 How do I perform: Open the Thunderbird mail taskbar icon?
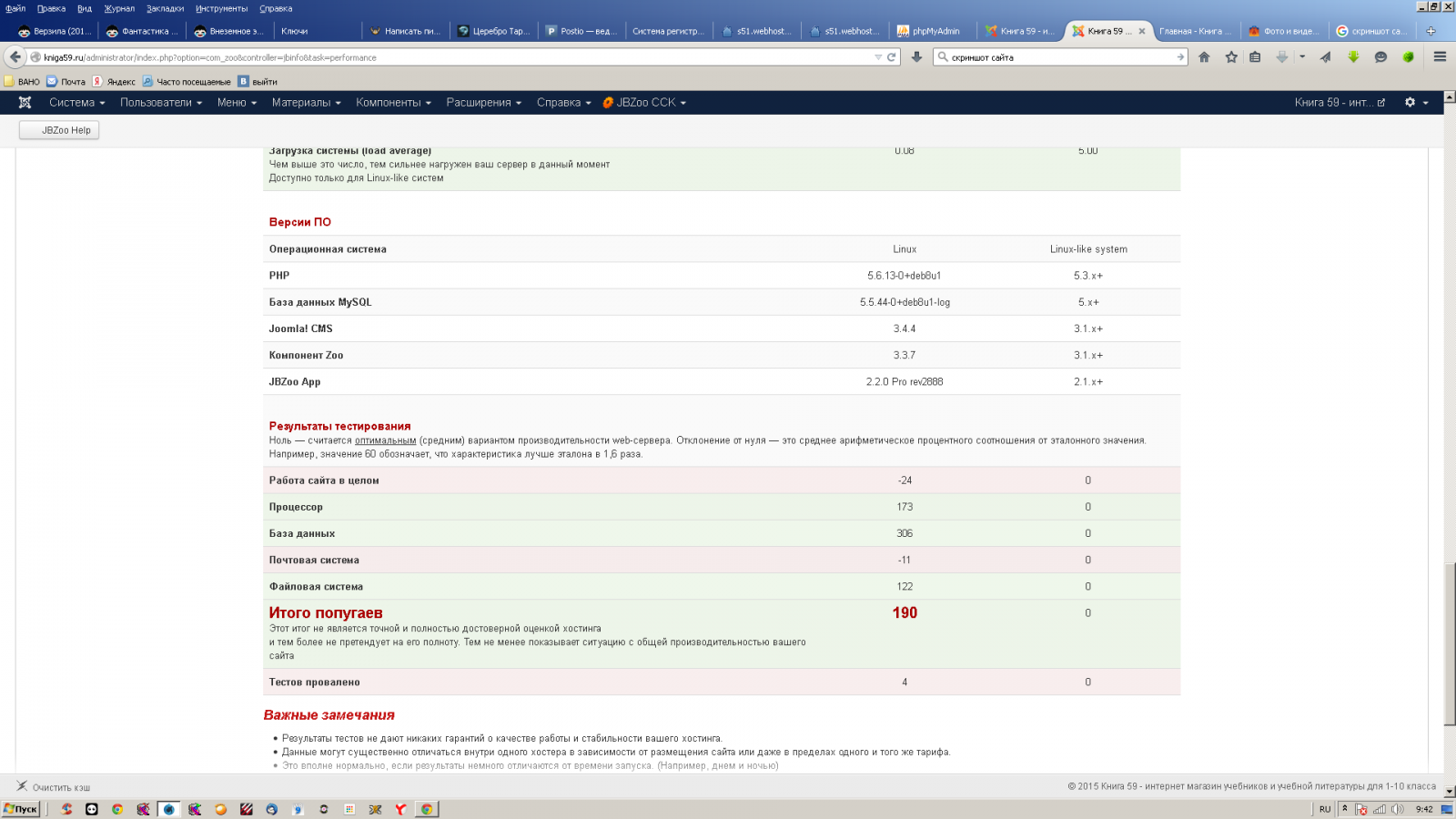[x=272, y=809]
